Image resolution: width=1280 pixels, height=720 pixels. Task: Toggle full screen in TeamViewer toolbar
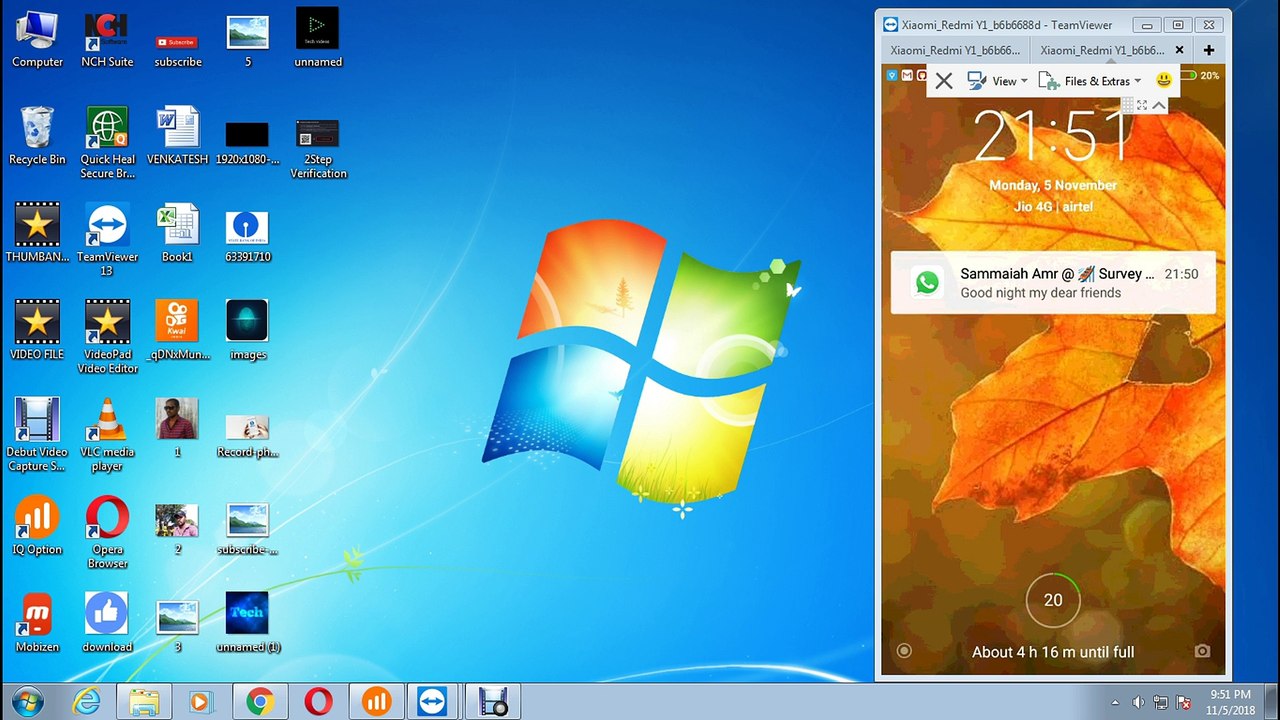(x=1142, y=105)
